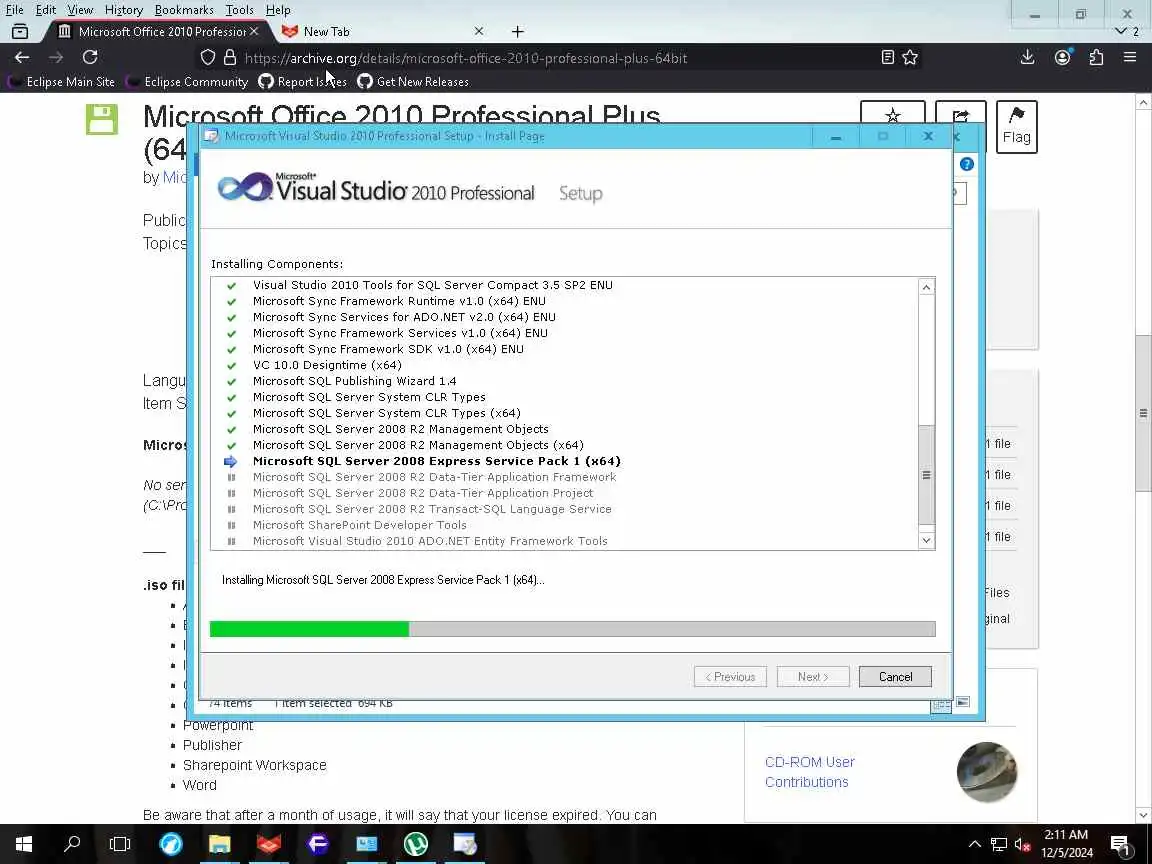Screen dimensions: 1152x864
Task: Click Get New Releases bookmark
Action: click(x=413, y=82)
